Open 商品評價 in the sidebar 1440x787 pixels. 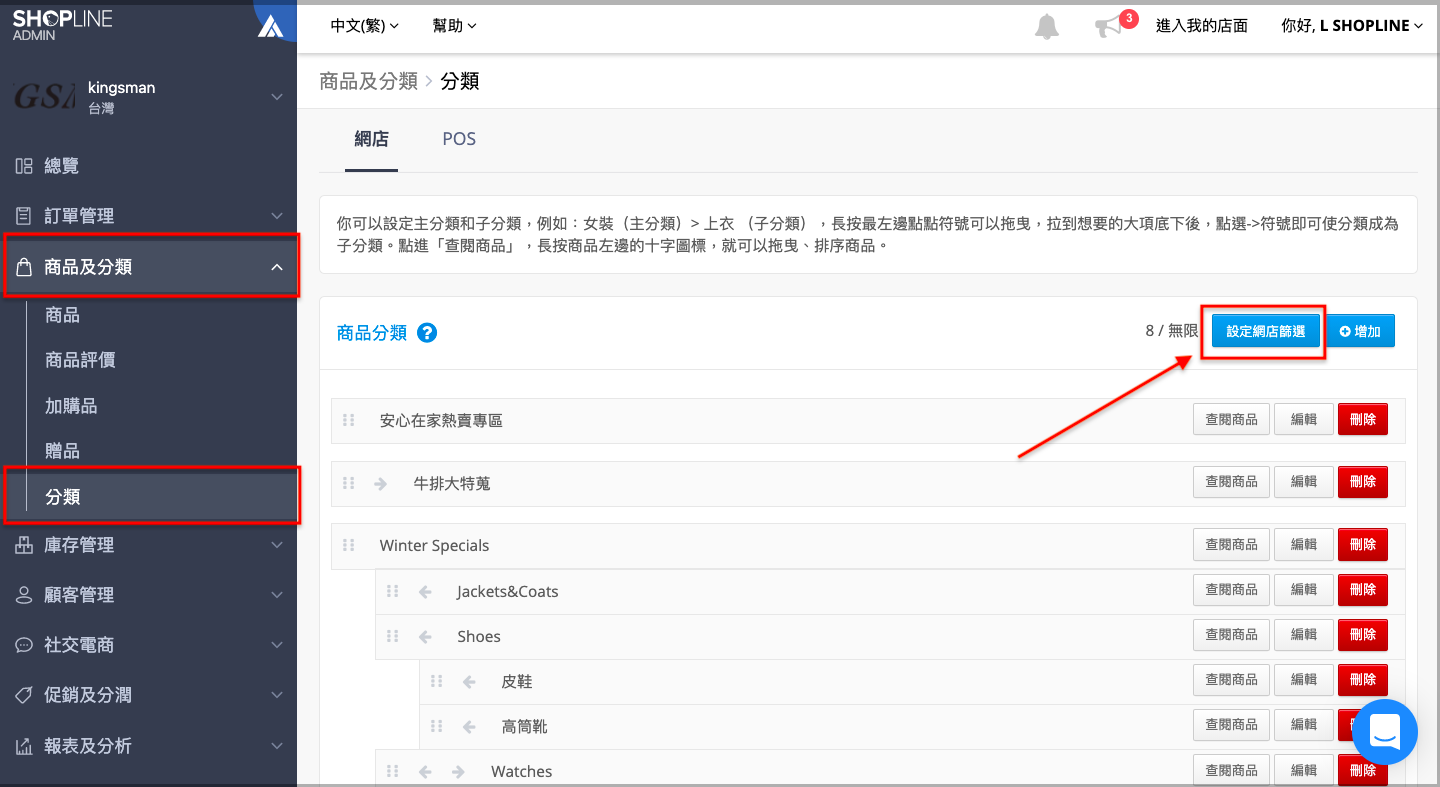80,360
